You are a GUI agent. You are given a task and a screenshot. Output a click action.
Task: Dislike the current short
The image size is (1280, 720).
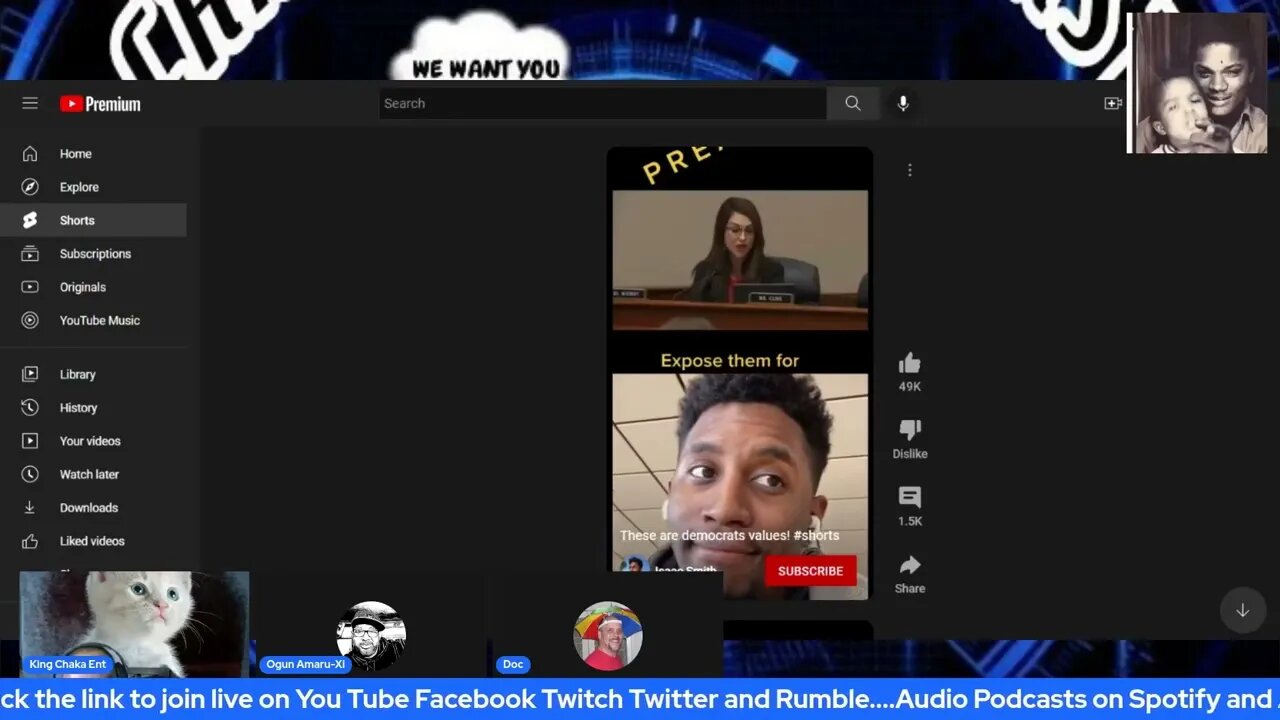point(909,430)
